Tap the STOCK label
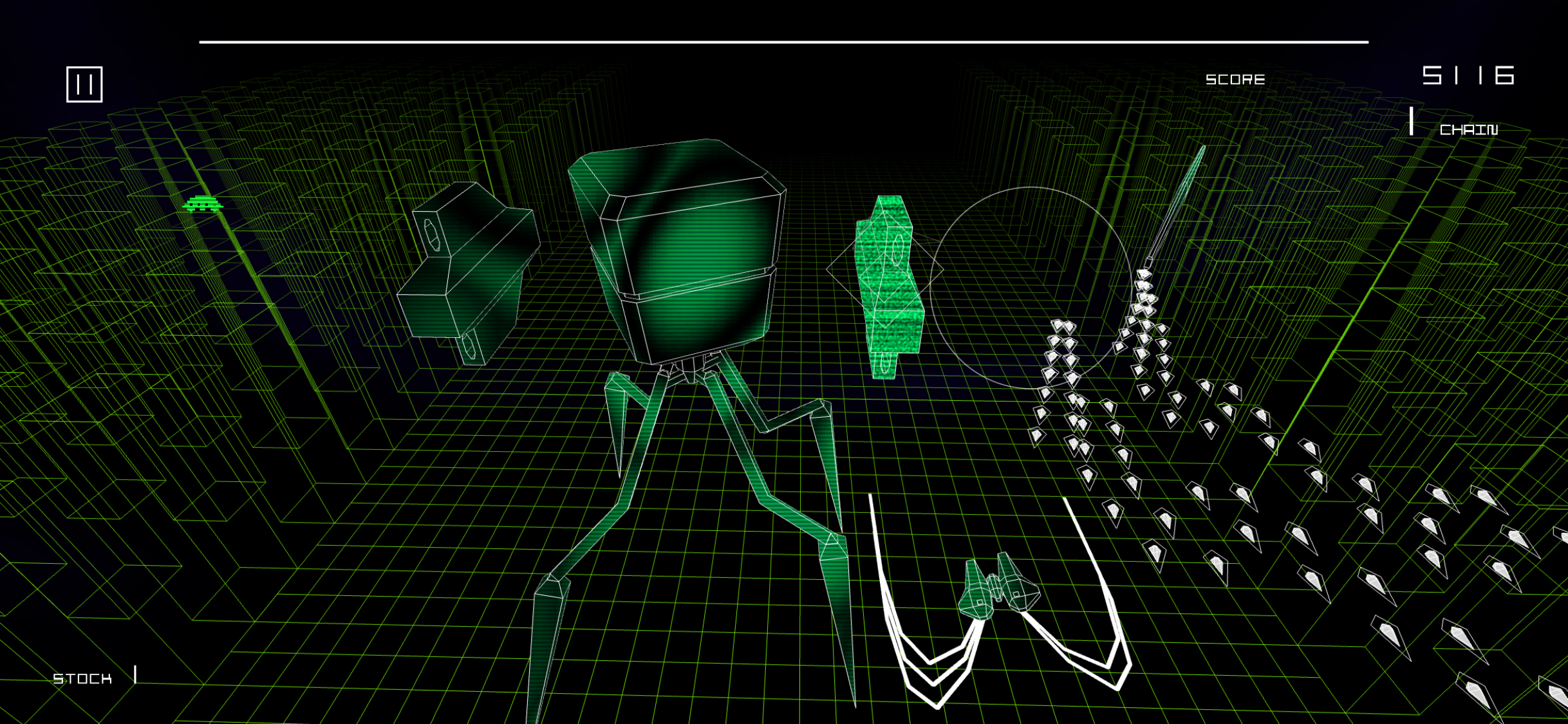The image size is (1568, 724). [x=82, y=679]
